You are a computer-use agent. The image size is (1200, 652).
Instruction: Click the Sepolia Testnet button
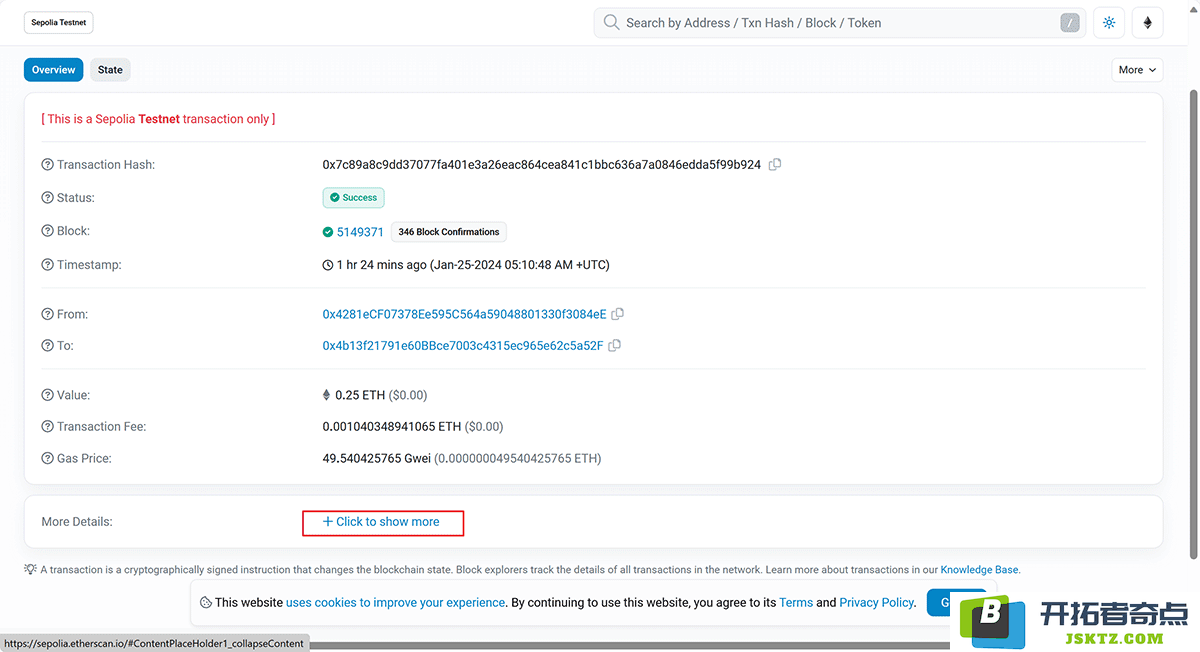(x=59, y=22)
